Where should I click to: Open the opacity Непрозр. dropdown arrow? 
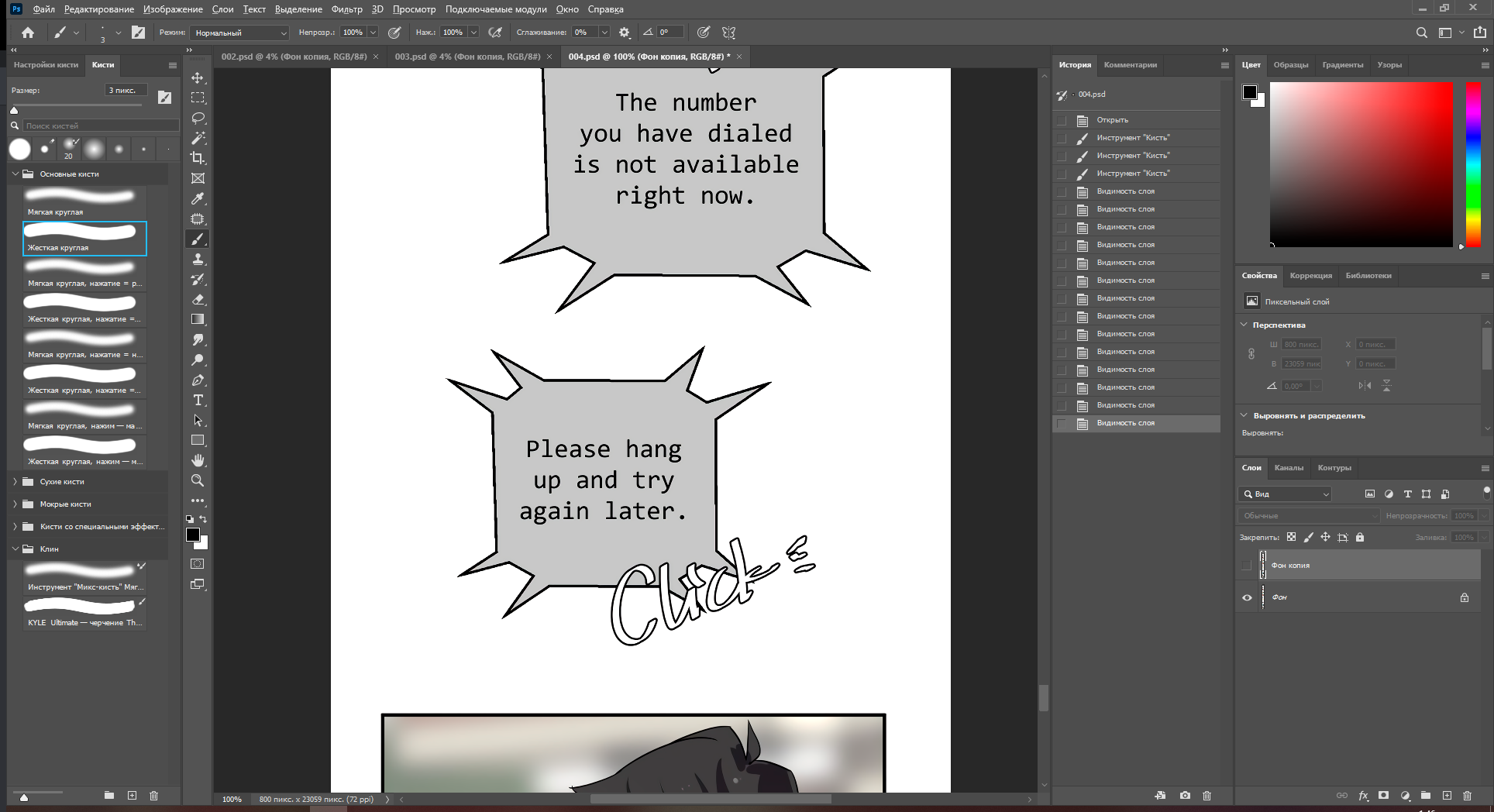click(x=373, y=33)
